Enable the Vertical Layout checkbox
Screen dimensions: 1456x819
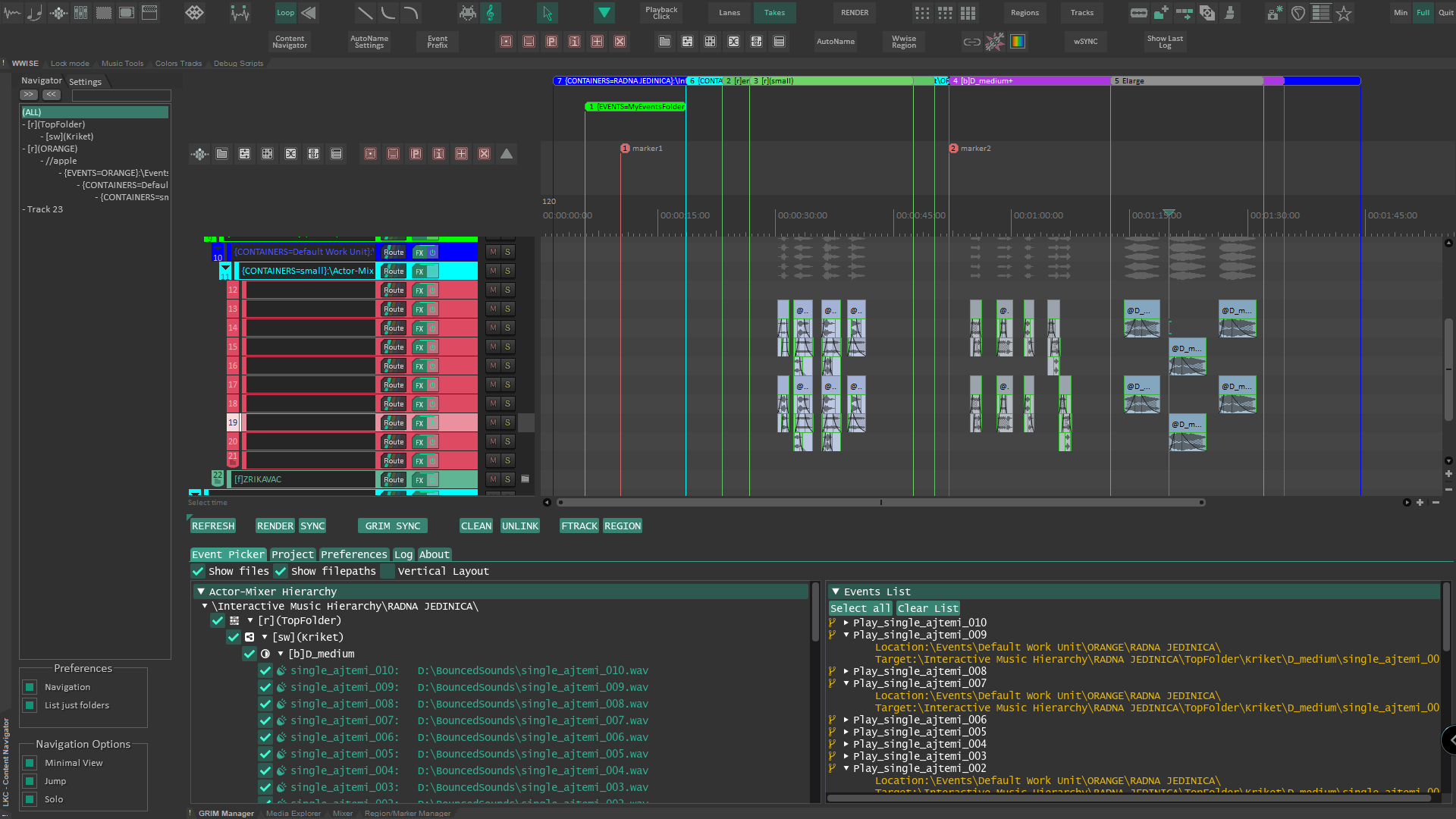click(388, 571)
